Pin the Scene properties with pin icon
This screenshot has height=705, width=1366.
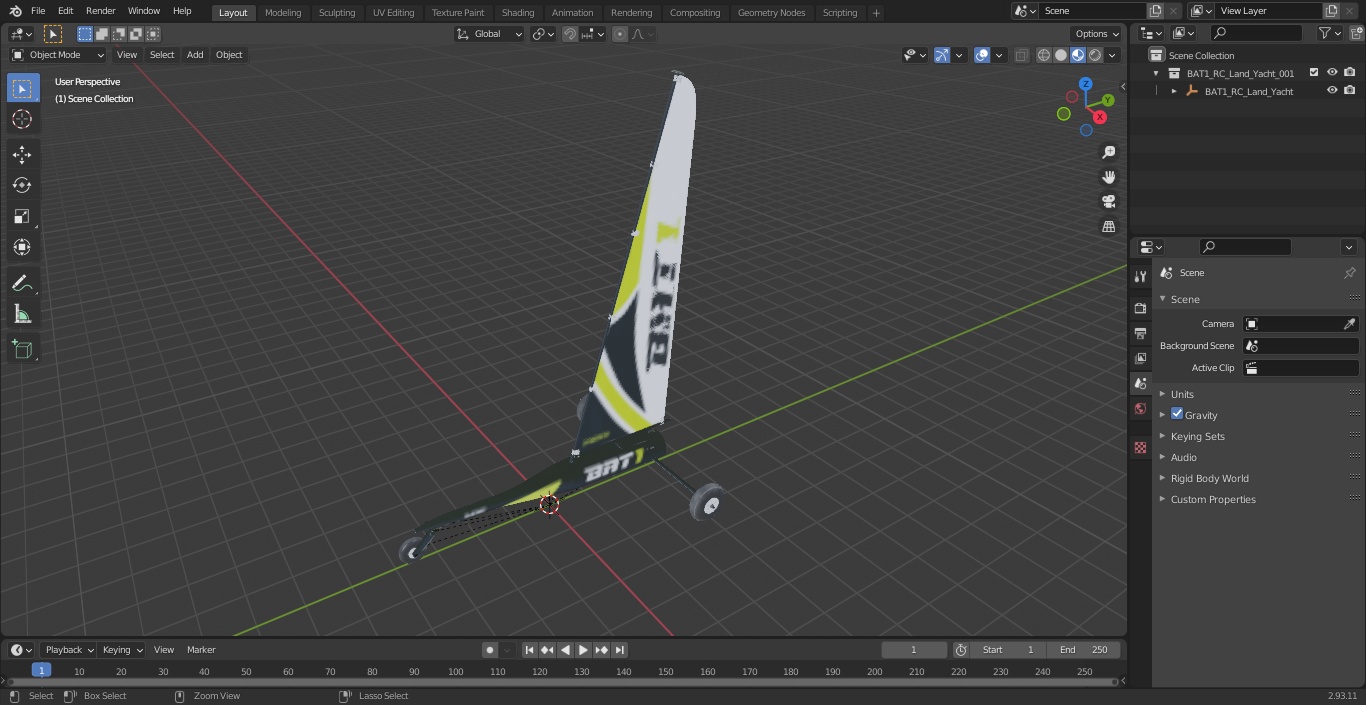[x=1349, y=273]
